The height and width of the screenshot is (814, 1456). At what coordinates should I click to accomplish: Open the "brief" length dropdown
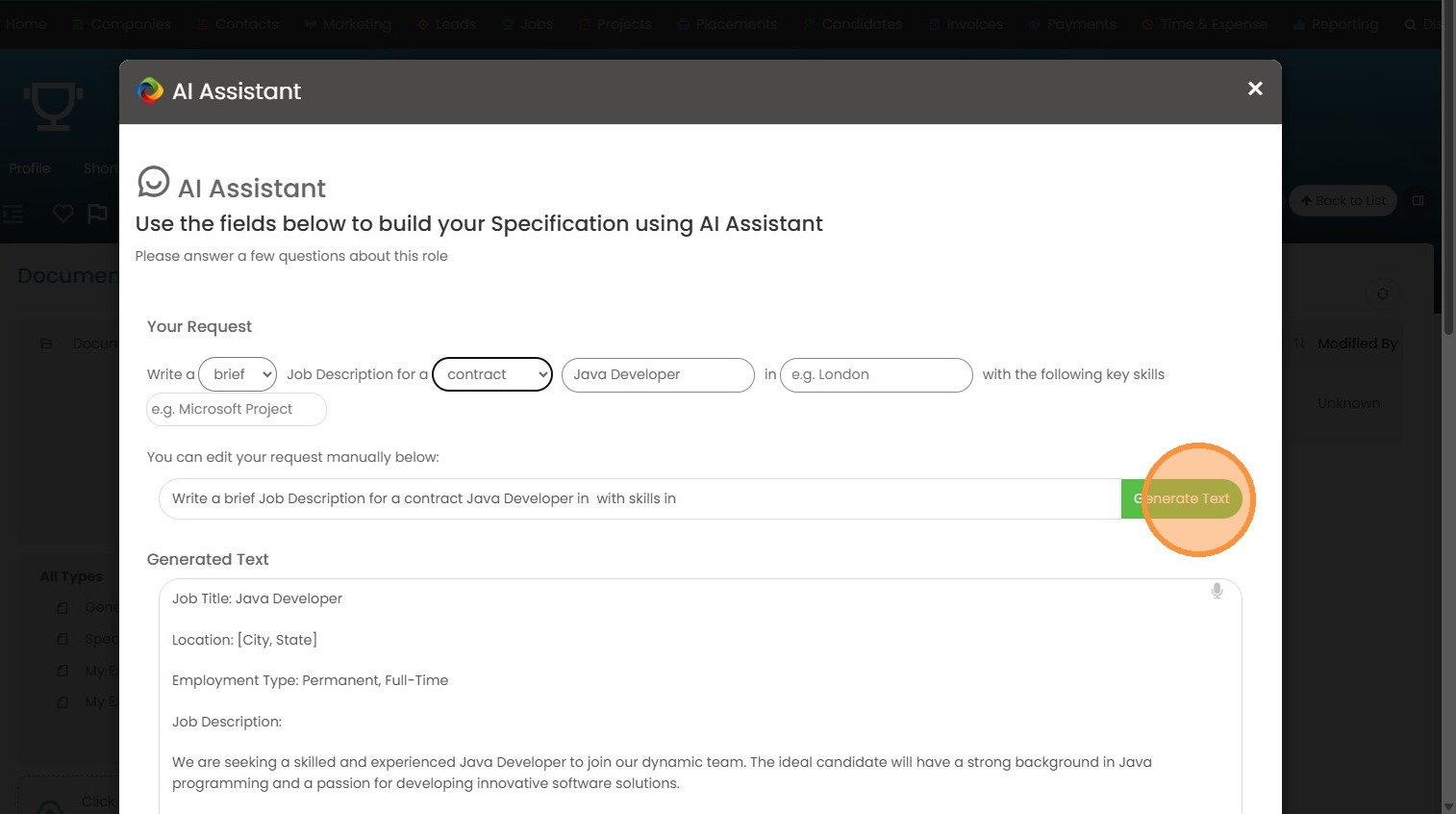pyautogui.click(x=238, y=374)
